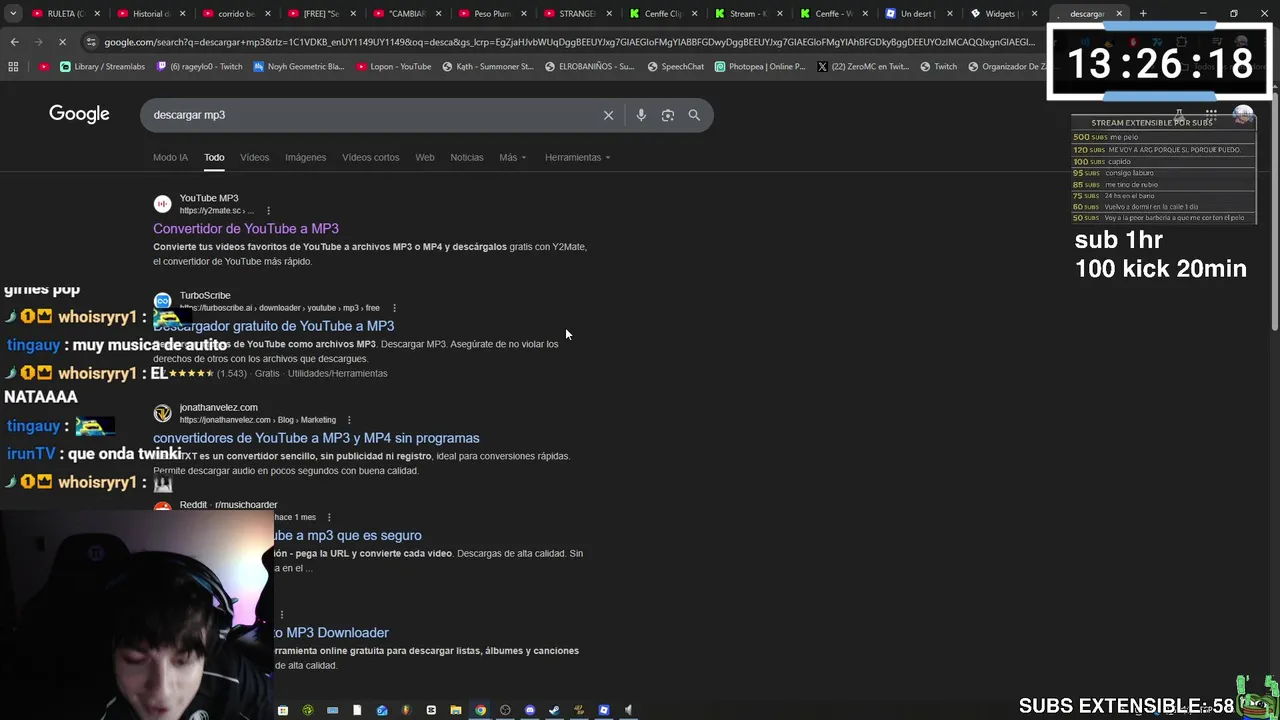Go to Google home via logo
Image resolution: width=1280 pixels, height=720 pixels.
[79, 114]
